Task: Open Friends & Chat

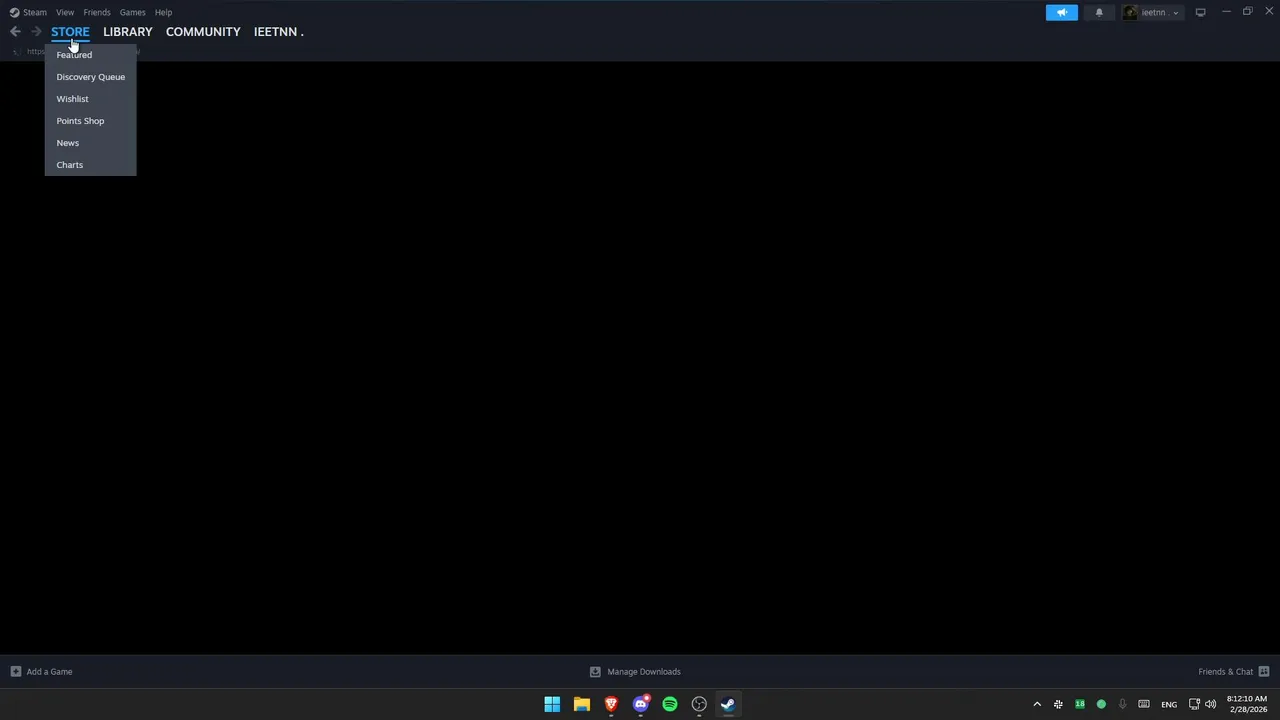Action: (1234, 672)
